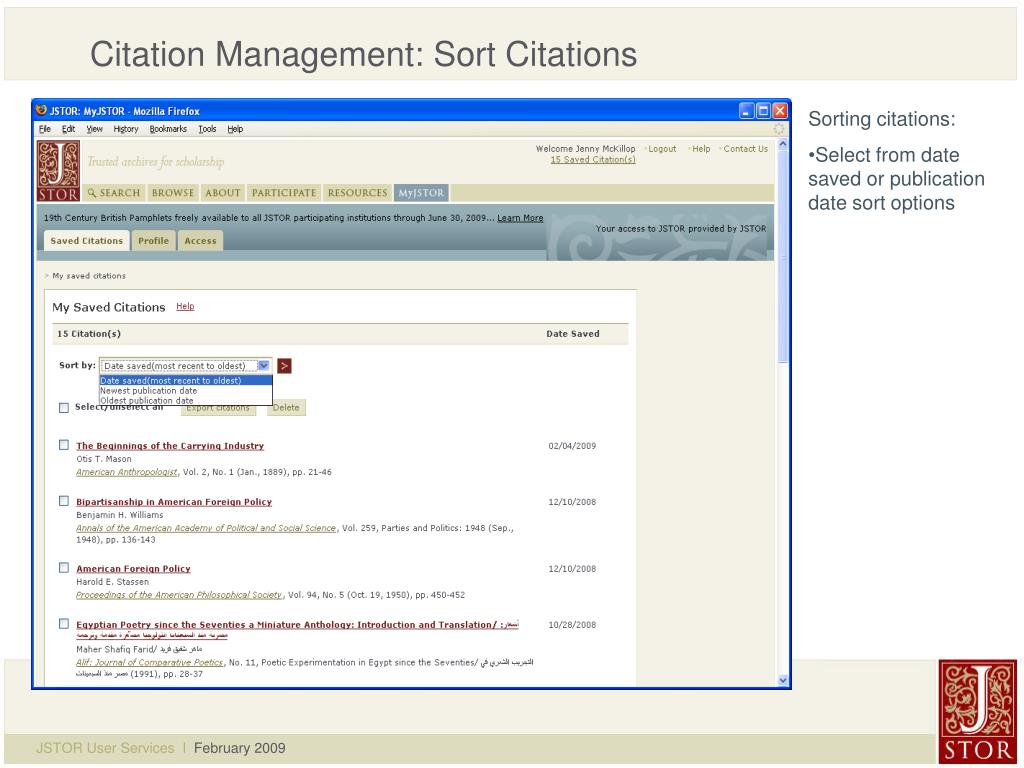Open the Tools menu
Screen dimensions: 1024x768
pos(208,129)
